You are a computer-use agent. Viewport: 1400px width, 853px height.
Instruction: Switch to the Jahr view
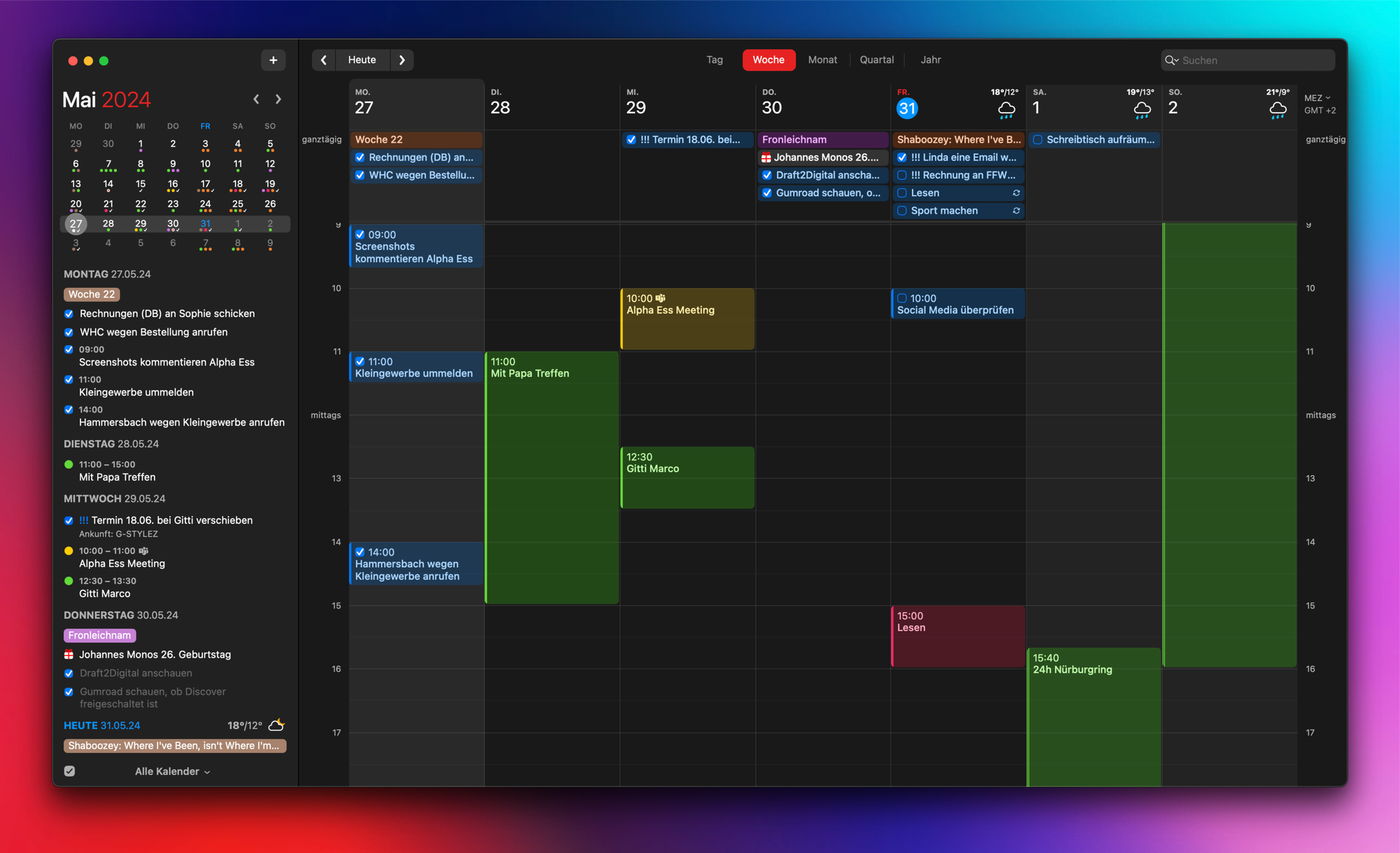931,60
